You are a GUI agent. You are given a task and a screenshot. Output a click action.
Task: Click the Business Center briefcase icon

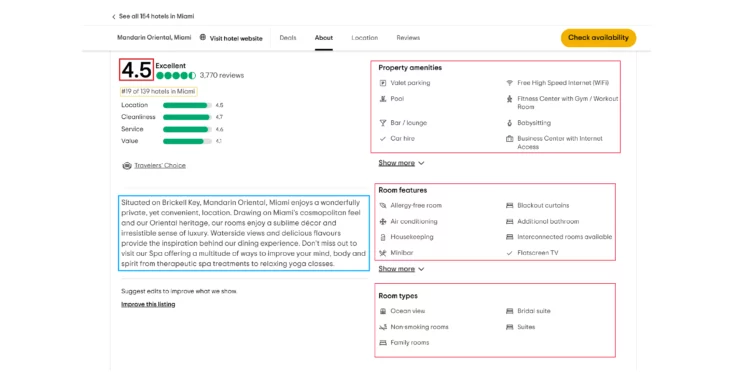(510, 138)
